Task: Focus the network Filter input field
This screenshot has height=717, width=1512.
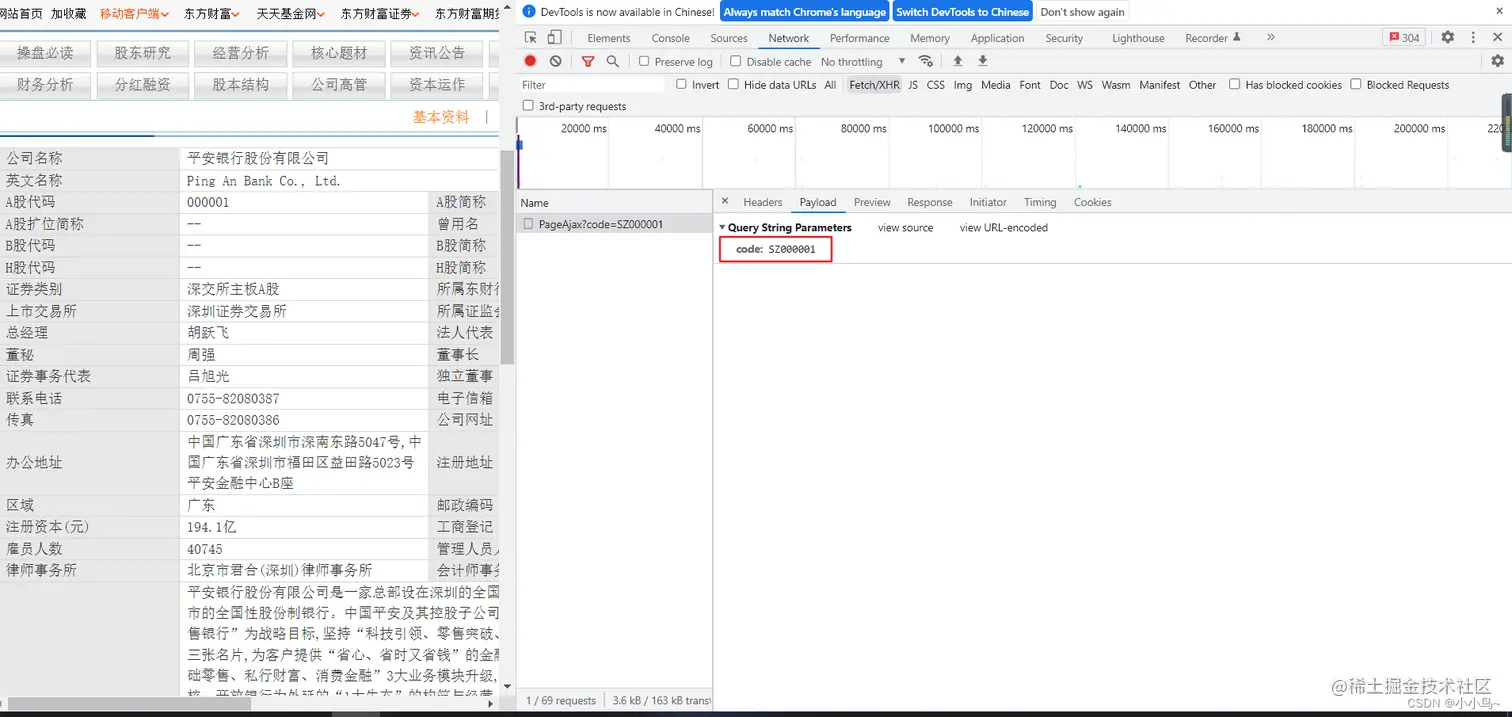Action: (592, 85)
